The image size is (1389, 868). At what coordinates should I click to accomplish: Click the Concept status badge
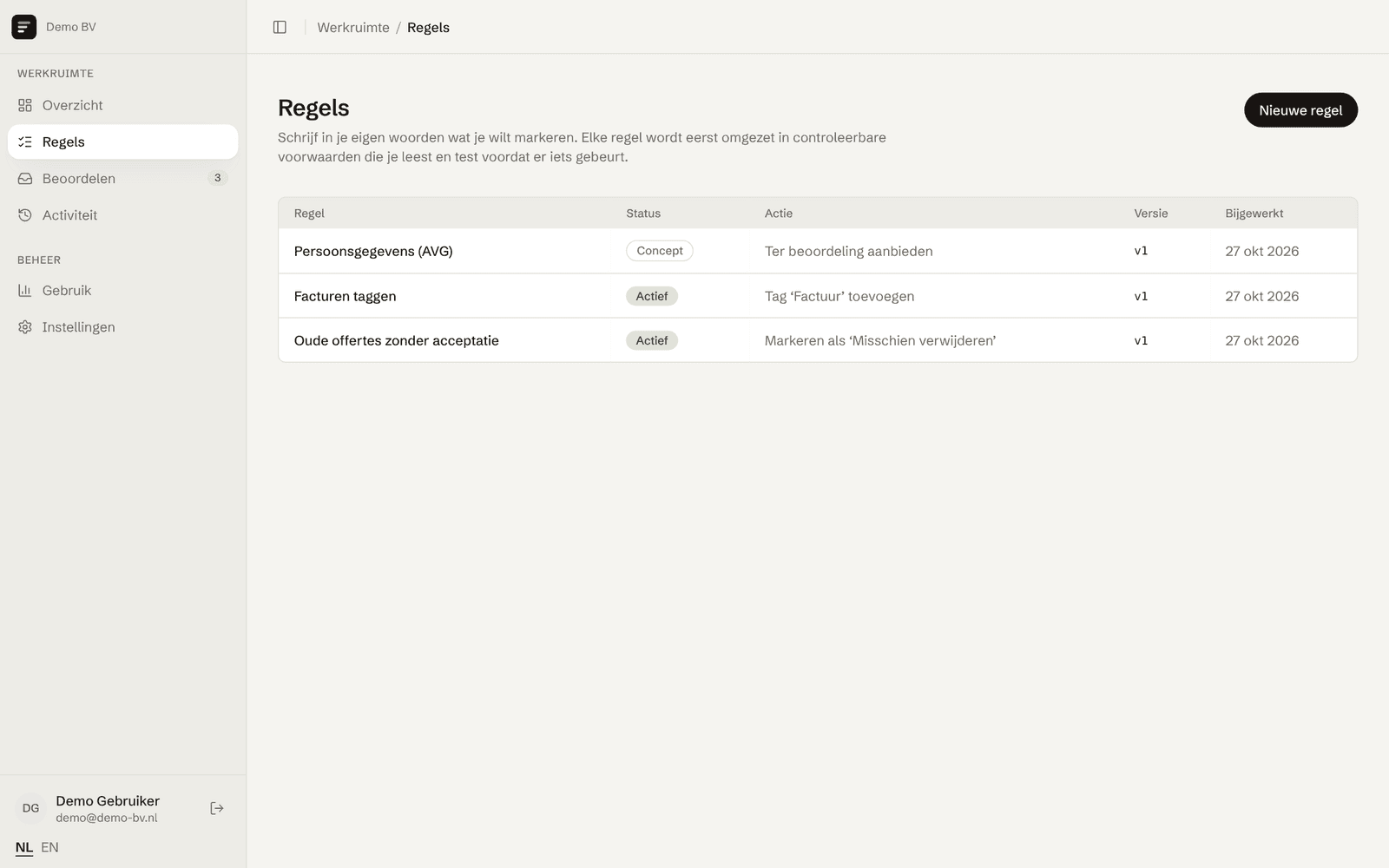[x=660, y=251]
